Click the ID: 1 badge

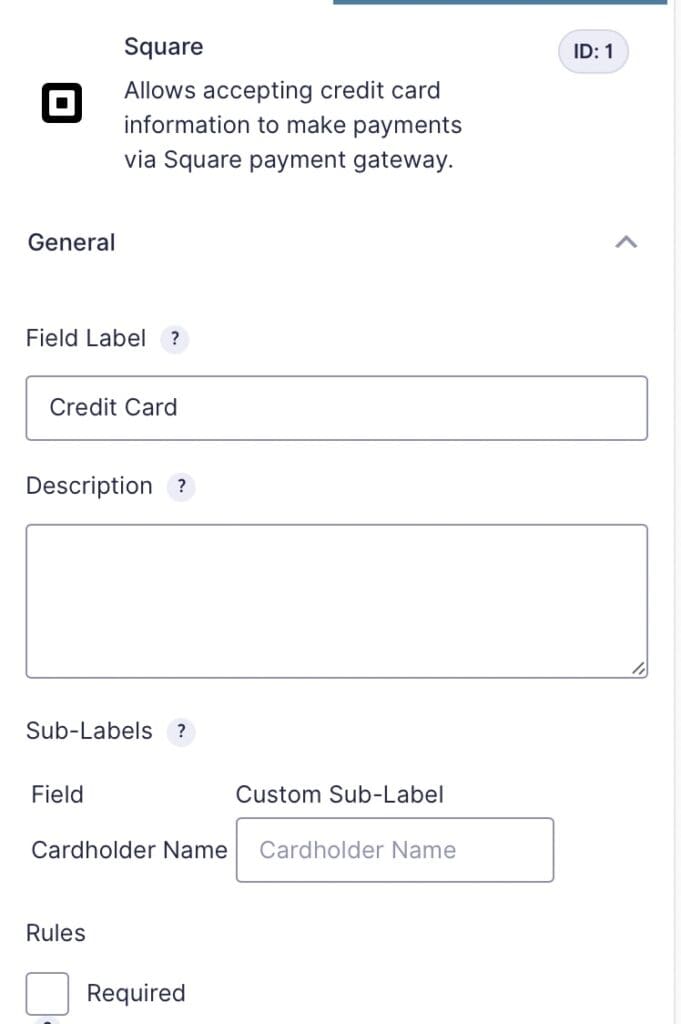click(x=593, y=51)
